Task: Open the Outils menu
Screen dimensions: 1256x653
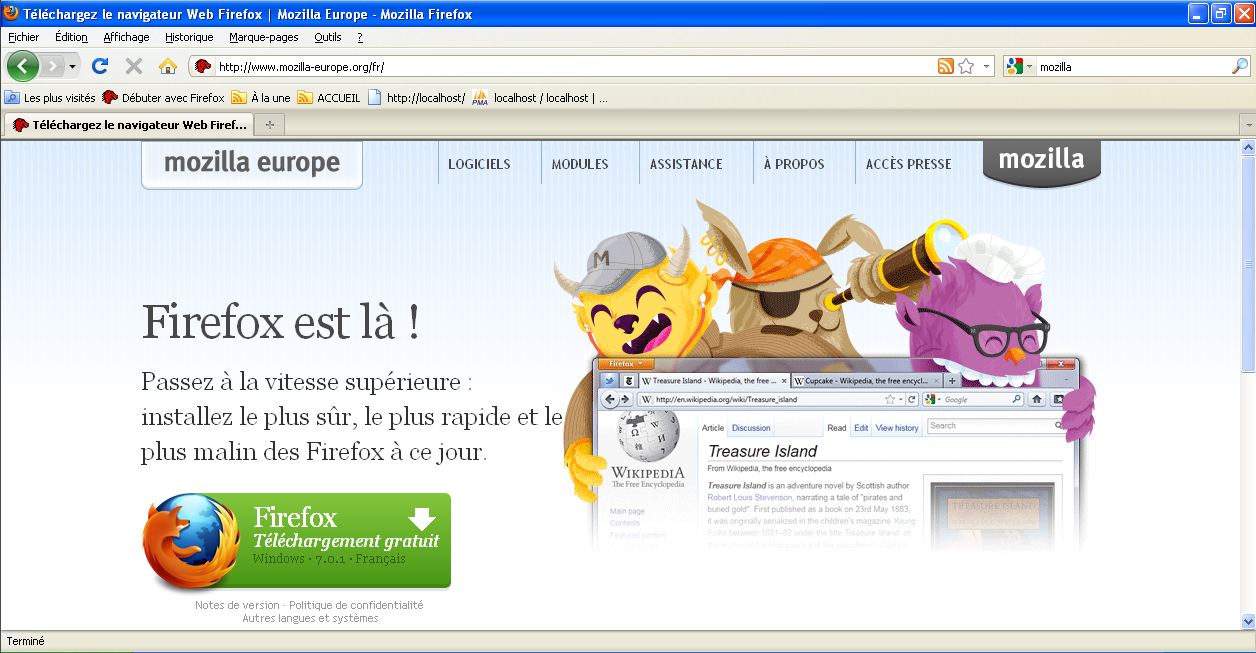Action: pos(328,37)
